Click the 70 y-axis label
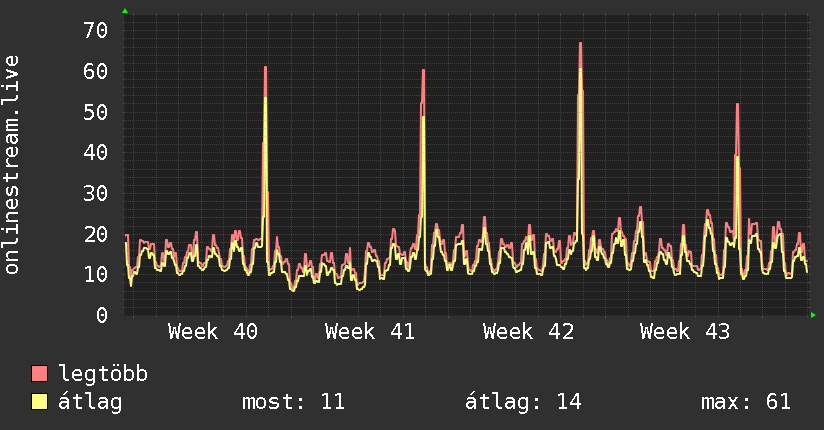 (96, 30)
